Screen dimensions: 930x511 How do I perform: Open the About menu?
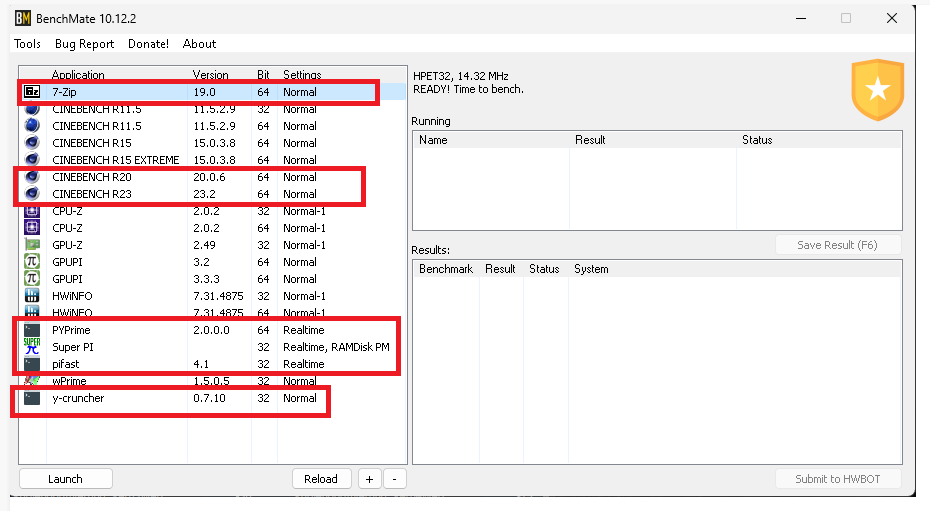click(199, 44)
